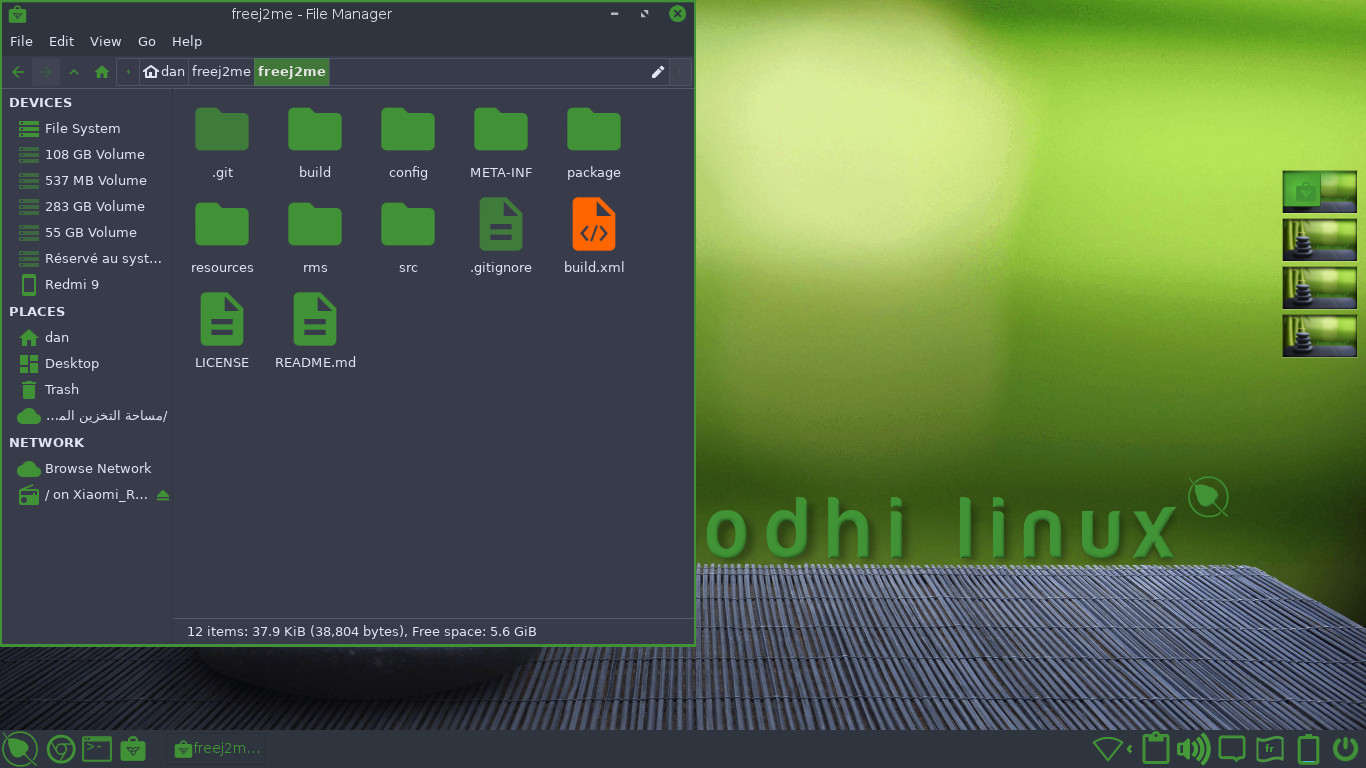1366x768 pixels.
Task: Open the resources folder
Action: pyautogui.click(x=222, y=238)
